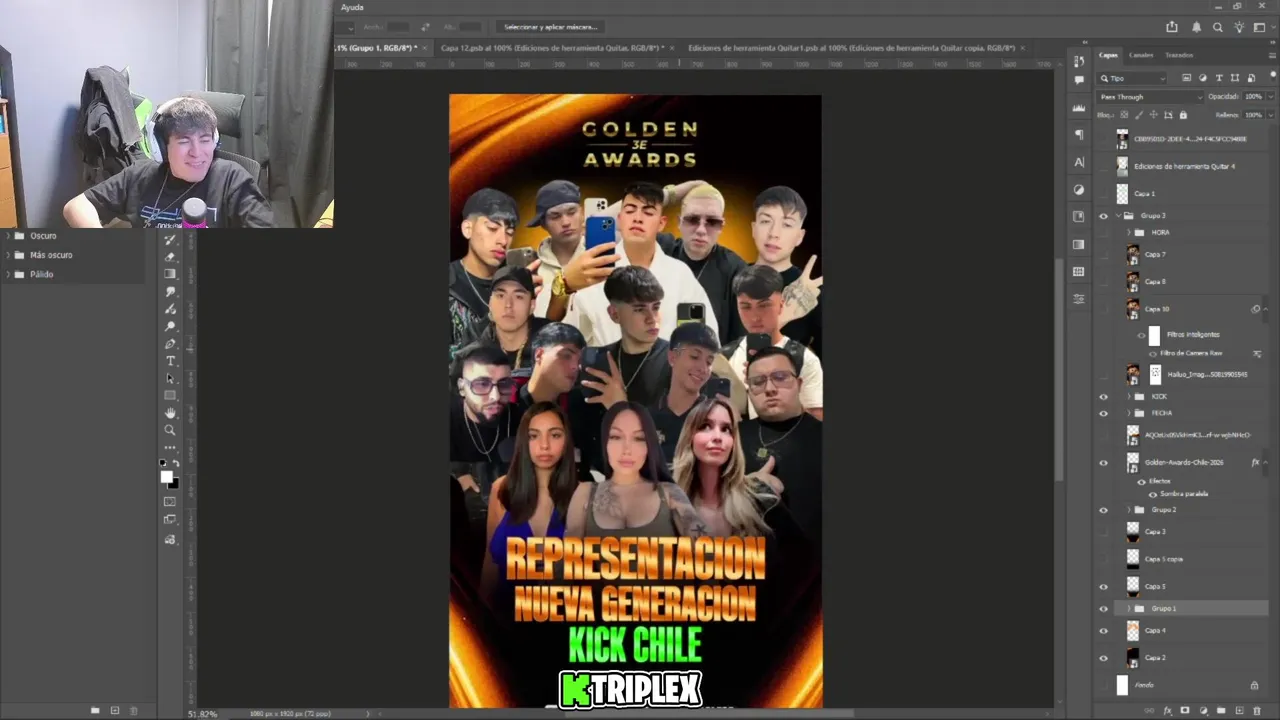
Task: Open the Paragraph panel icon
Action: [1079, 134]
